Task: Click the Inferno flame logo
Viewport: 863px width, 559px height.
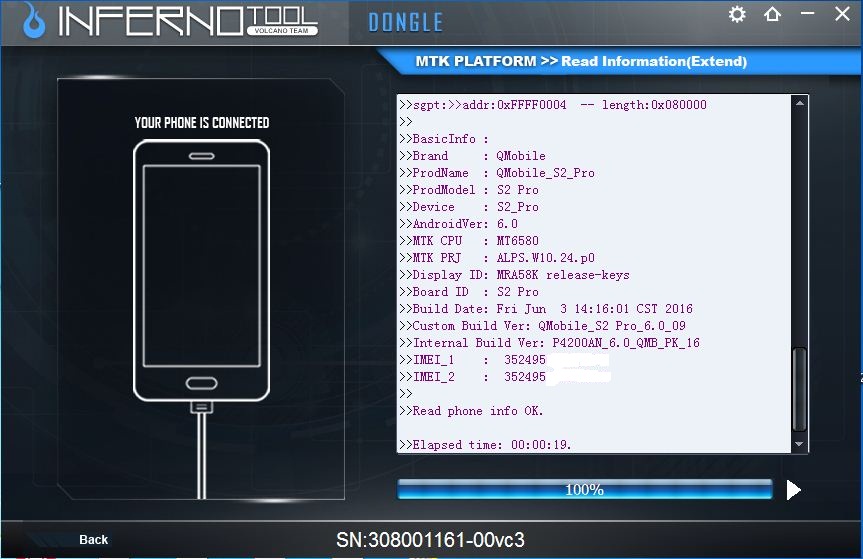Action: [x=34, y=21]
